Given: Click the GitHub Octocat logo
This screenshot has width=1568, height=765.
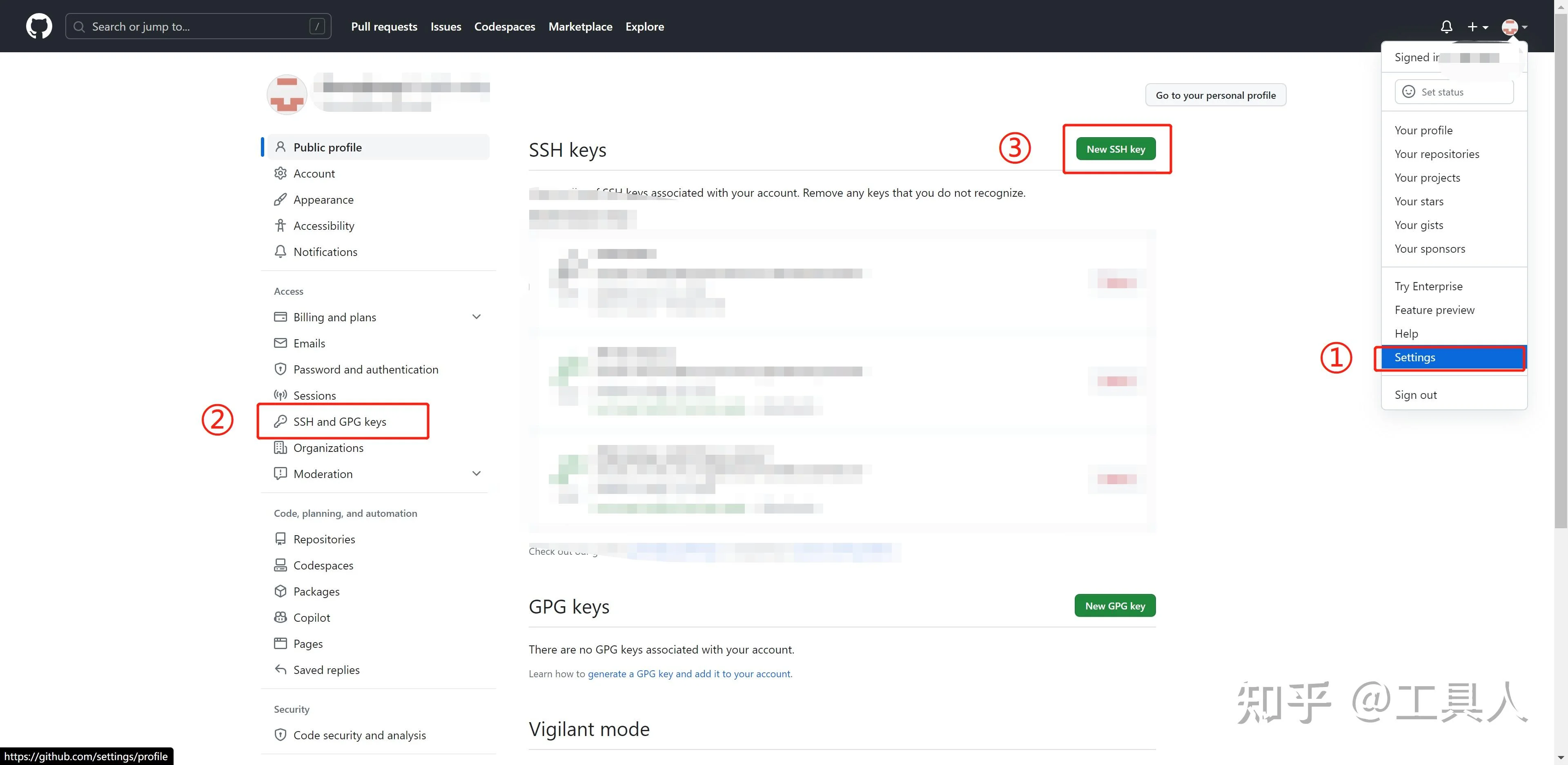Looking at the screenshot, I should (39, 27).
